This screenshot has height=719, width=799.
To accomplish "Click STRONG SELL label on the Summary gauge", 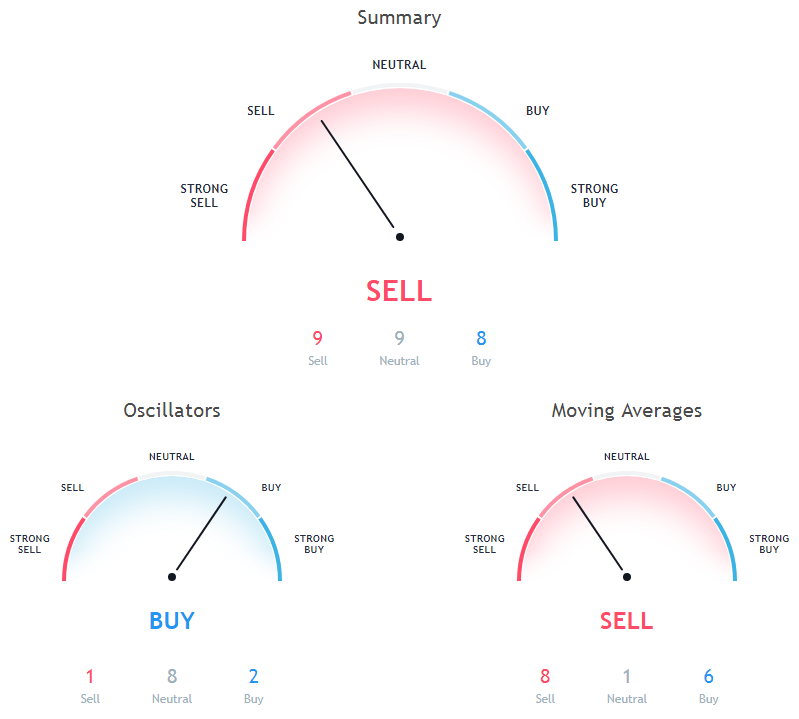I will pos(204,195).
